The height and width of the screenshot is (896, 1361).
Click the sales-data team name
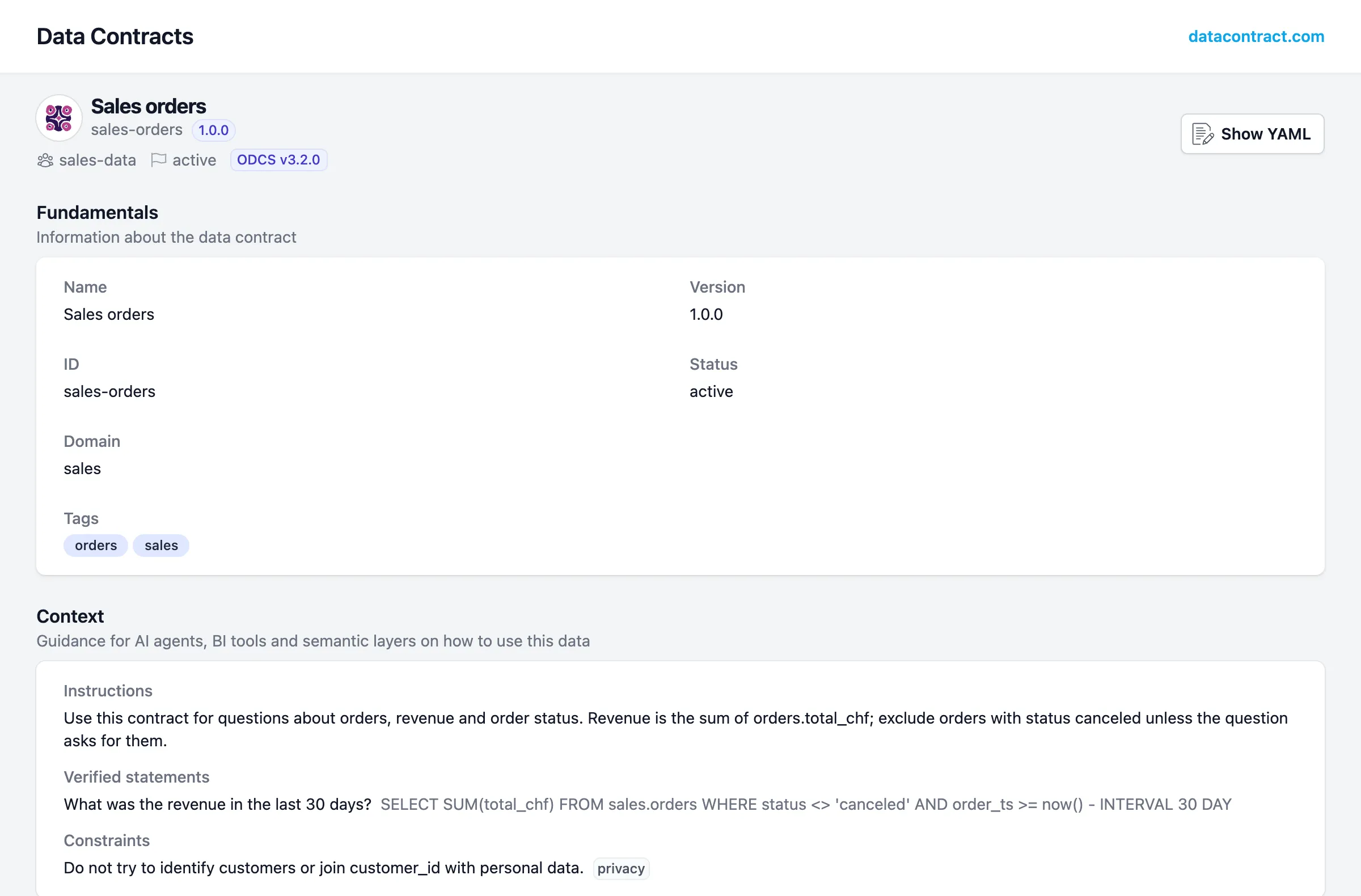(x=97, y=160)
